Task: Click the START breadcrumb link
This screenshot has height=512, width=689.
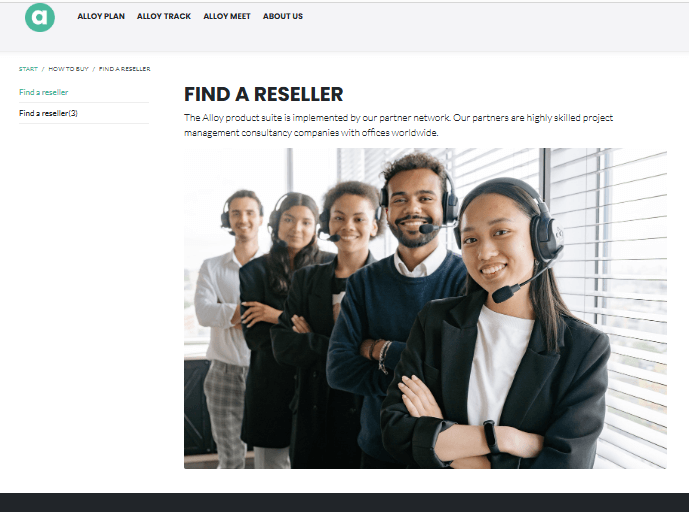Action: 28,69
